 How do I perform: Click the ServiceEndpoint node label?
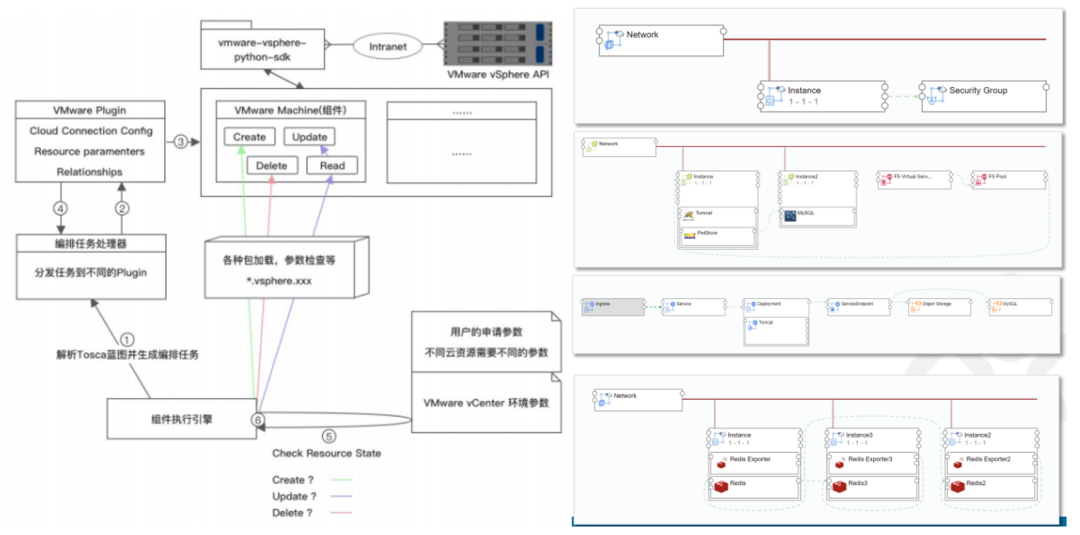tap(858, 303)
